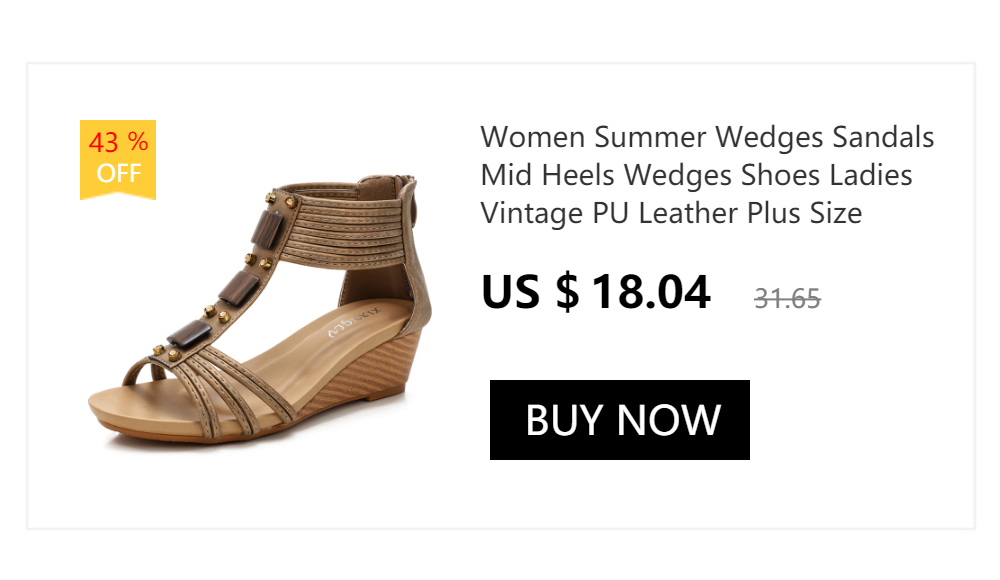The width and height of the screenshot is (1000, 580).
Task: Click the 'Mid Heels Wedges Shoes Ladies' text line
Action: [696, 175]
